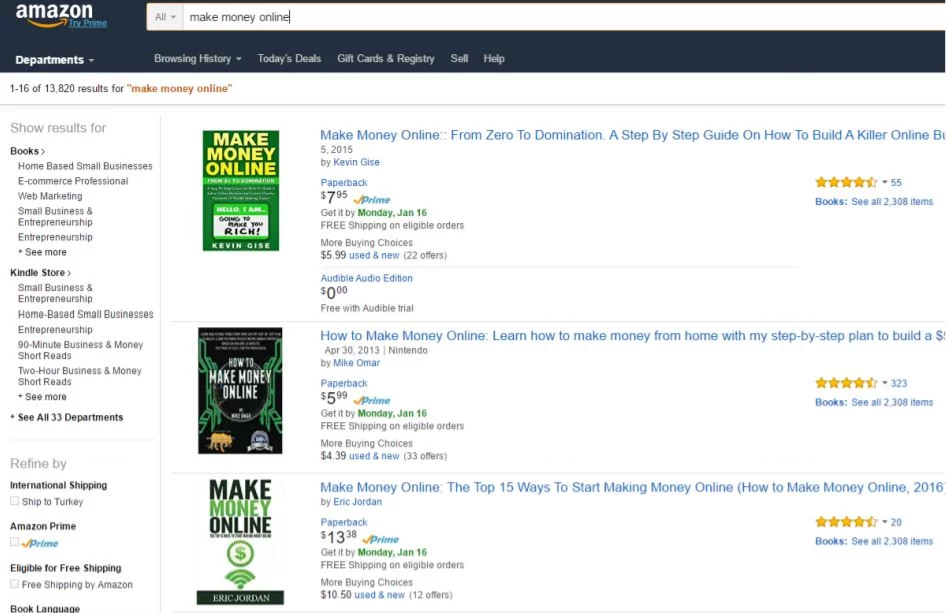Click the $7.95 price
The height and width of the screenshot is (613, 947).
tap(334, 197)
